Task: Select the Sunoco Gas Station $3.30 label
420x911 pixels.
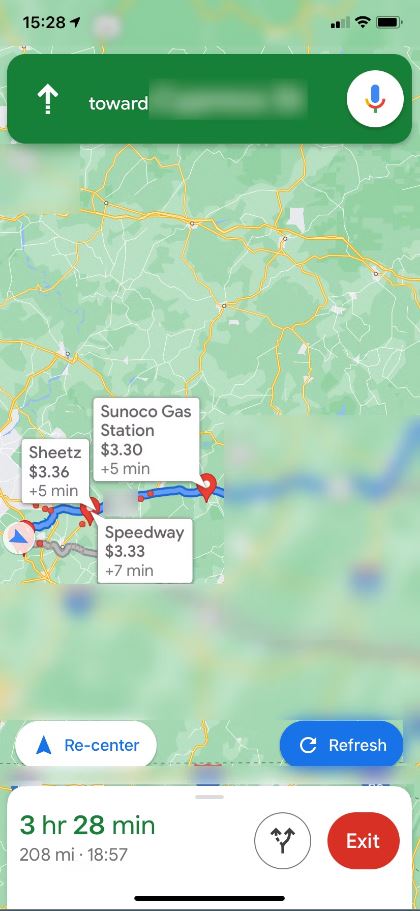Action: click(146, 439)
